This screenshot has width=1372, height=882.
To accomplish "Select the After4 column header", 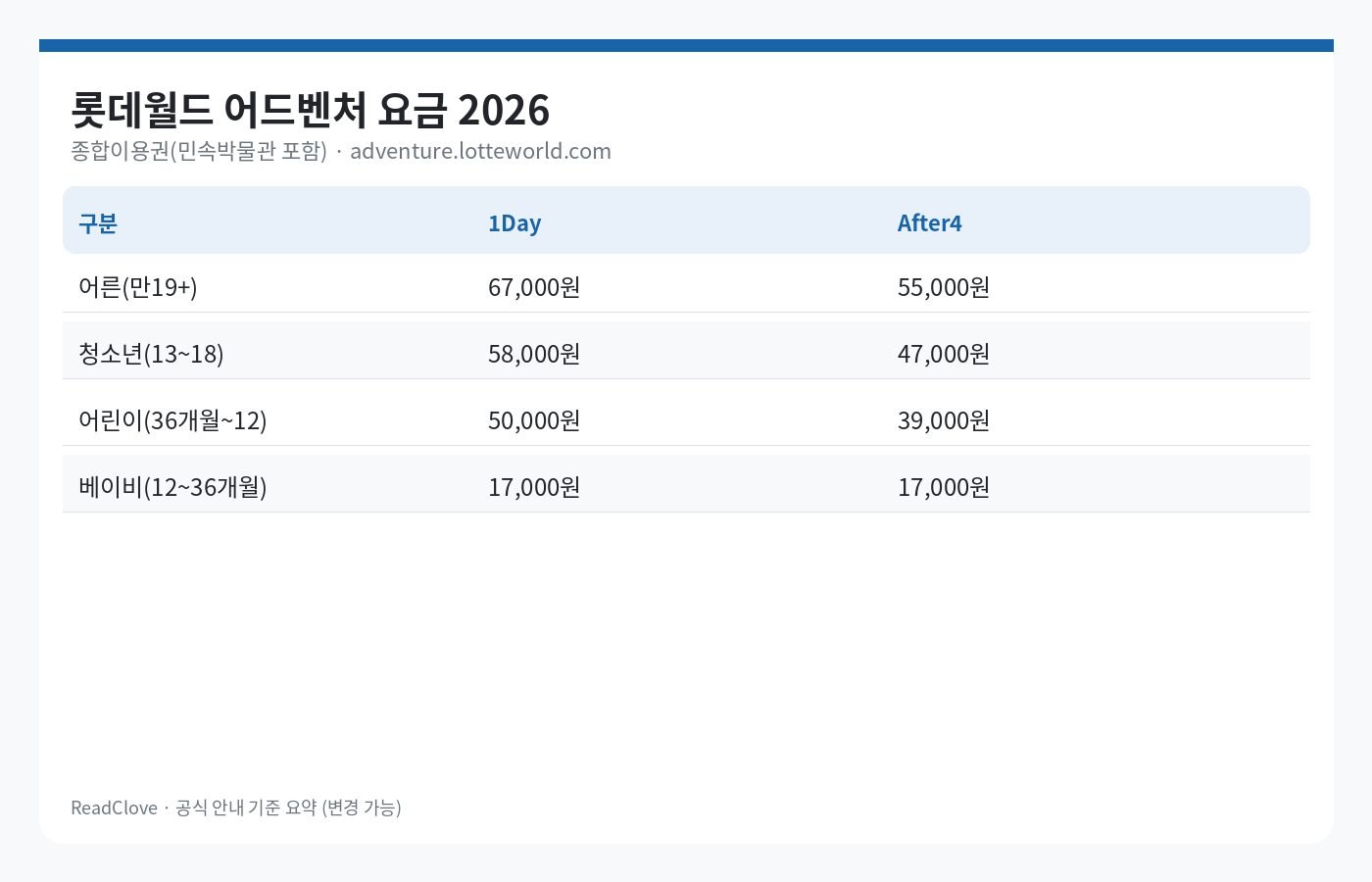I will pyautogui.click(x=929, y=223).
